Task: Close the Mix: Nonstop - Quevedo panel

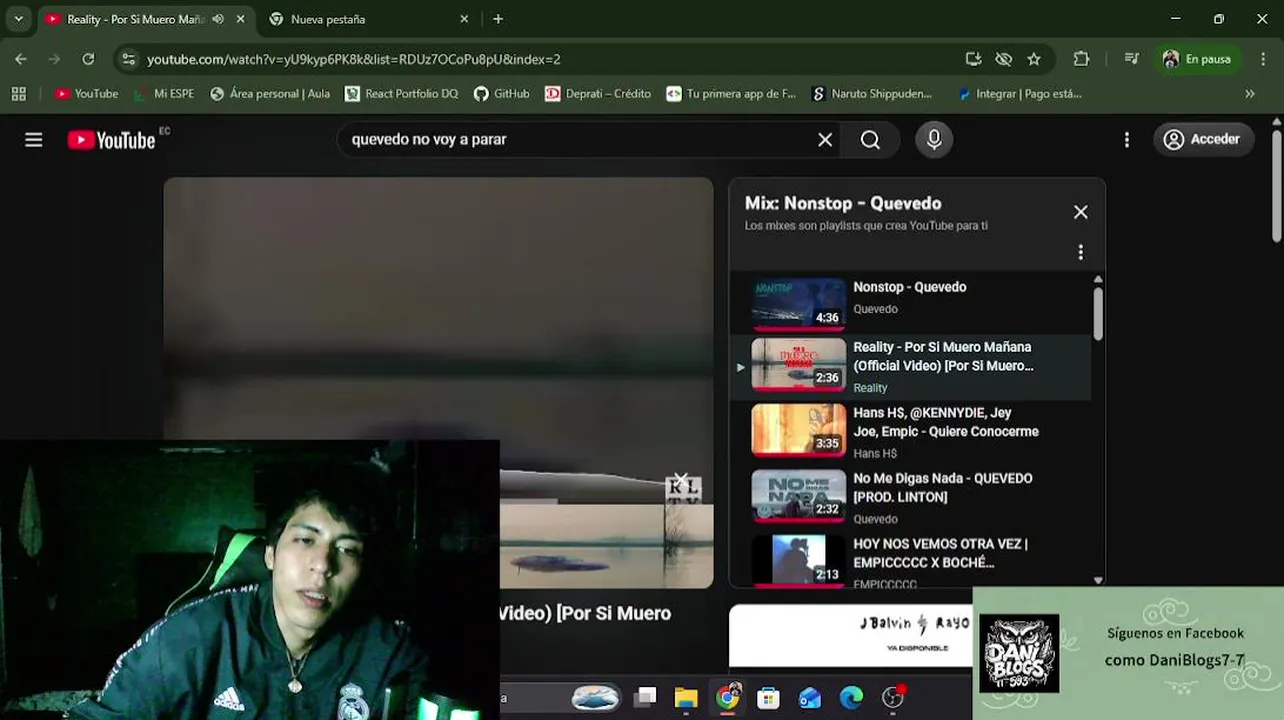Action: pyautogui.click(x=1081, y=212)
